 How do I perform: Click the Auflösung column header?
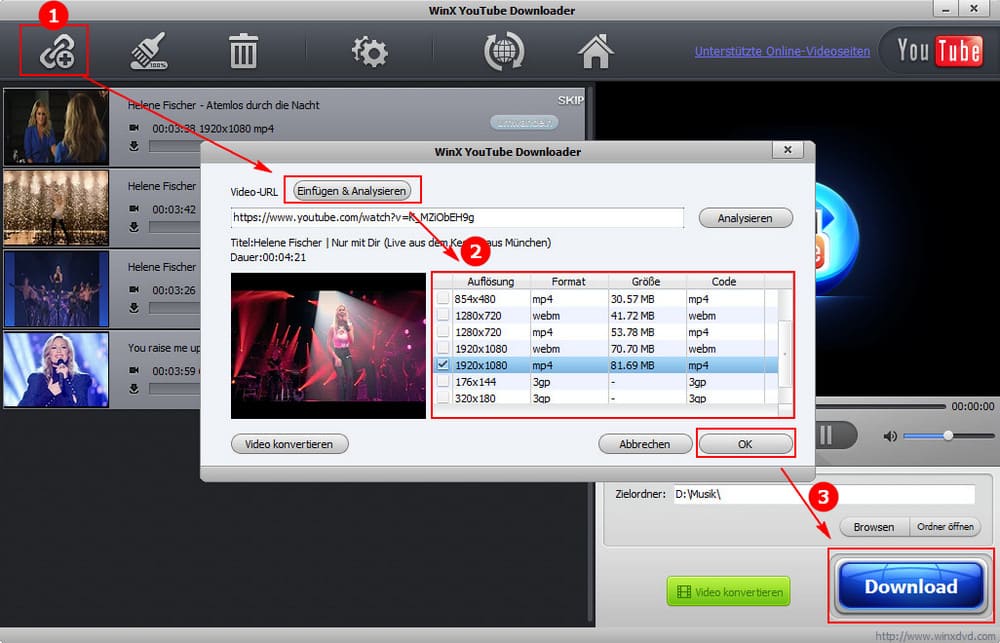coord(490,281)
